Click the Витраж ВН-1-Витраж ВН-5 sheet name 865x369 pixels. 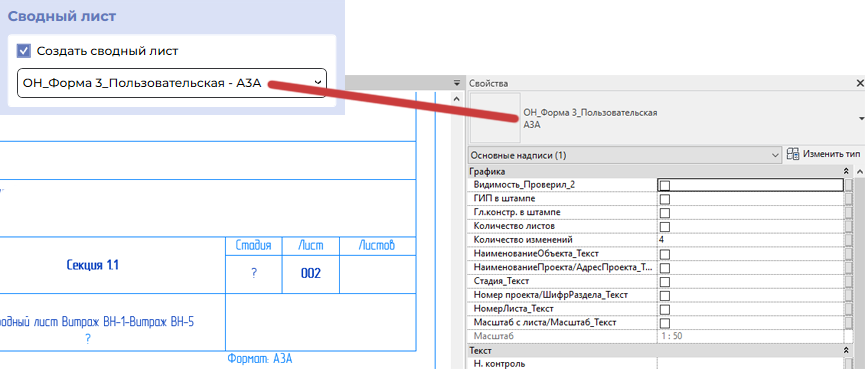(x=128, y=322)
